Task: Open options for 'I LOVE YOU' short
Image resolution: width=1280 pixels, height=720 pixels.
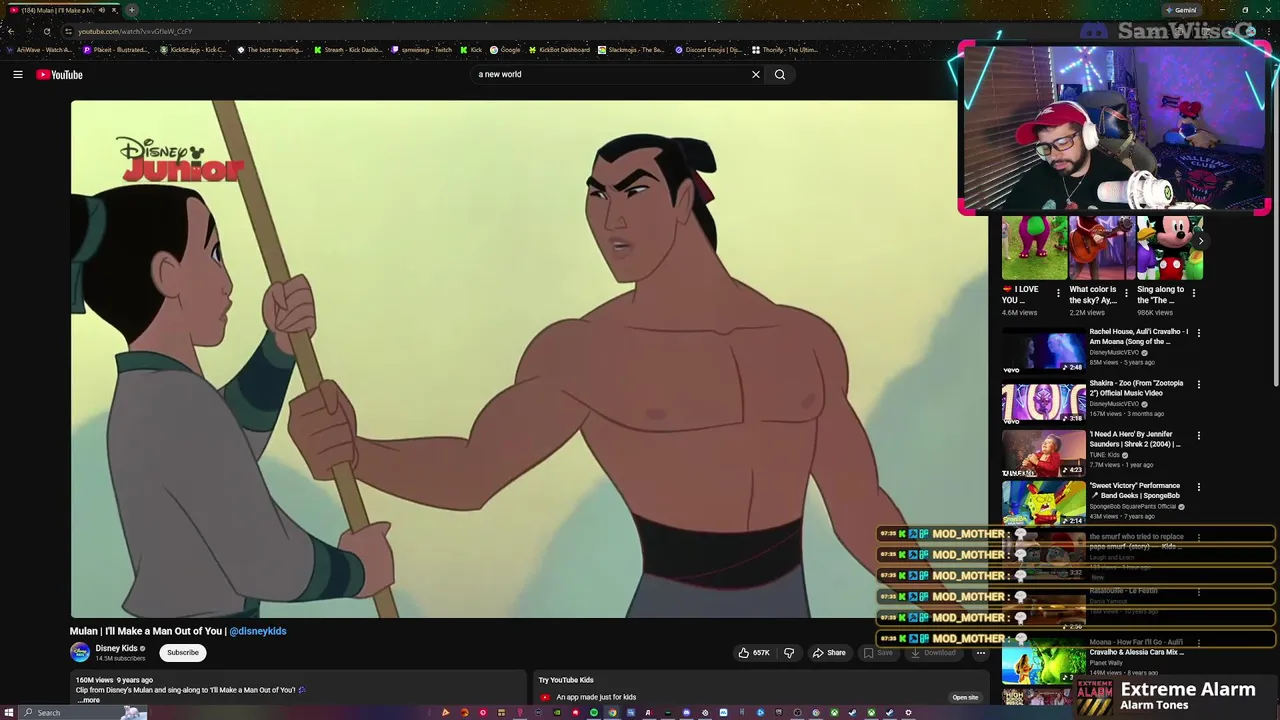Action: tap(1058, 294)
